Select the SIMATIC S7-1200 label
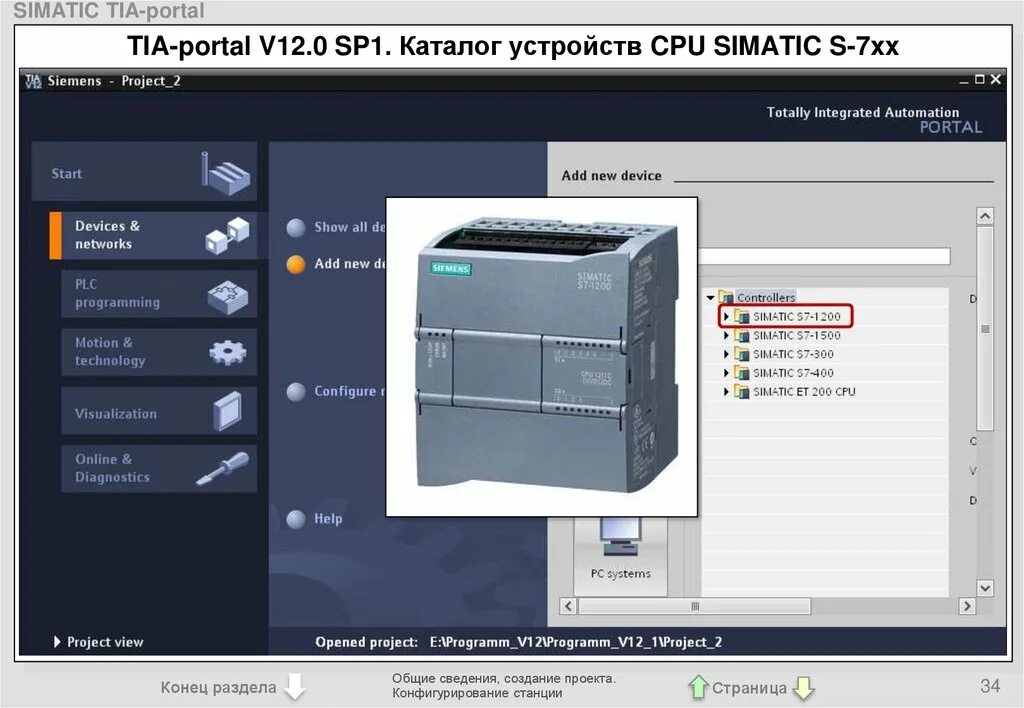Image resolution: width=1024 pixels, height=708 pixels. (x=797, y=316)
